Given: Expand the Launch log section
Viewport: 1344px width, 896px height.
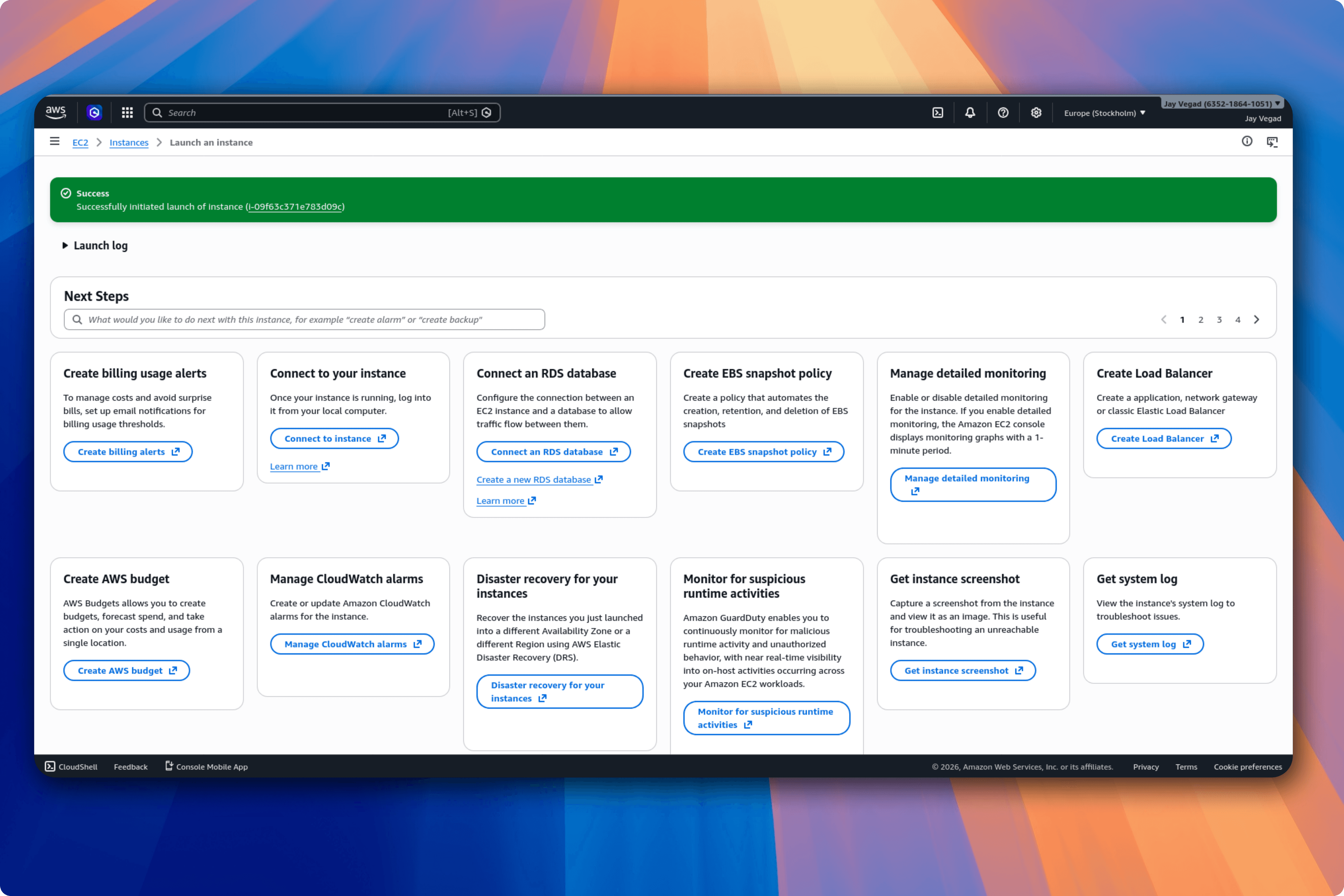Looking at the screenshot, I should (x=95, y=246).
